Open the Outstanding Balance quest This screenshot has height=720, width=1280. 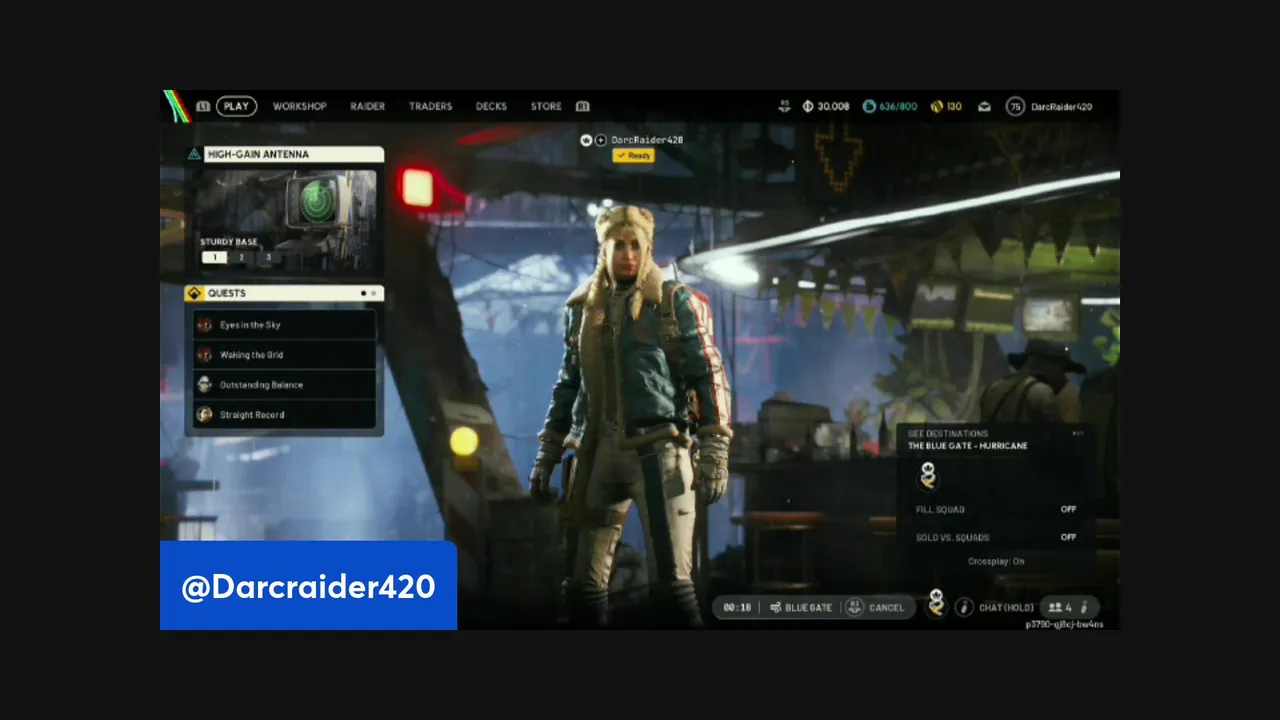[285, 385]
